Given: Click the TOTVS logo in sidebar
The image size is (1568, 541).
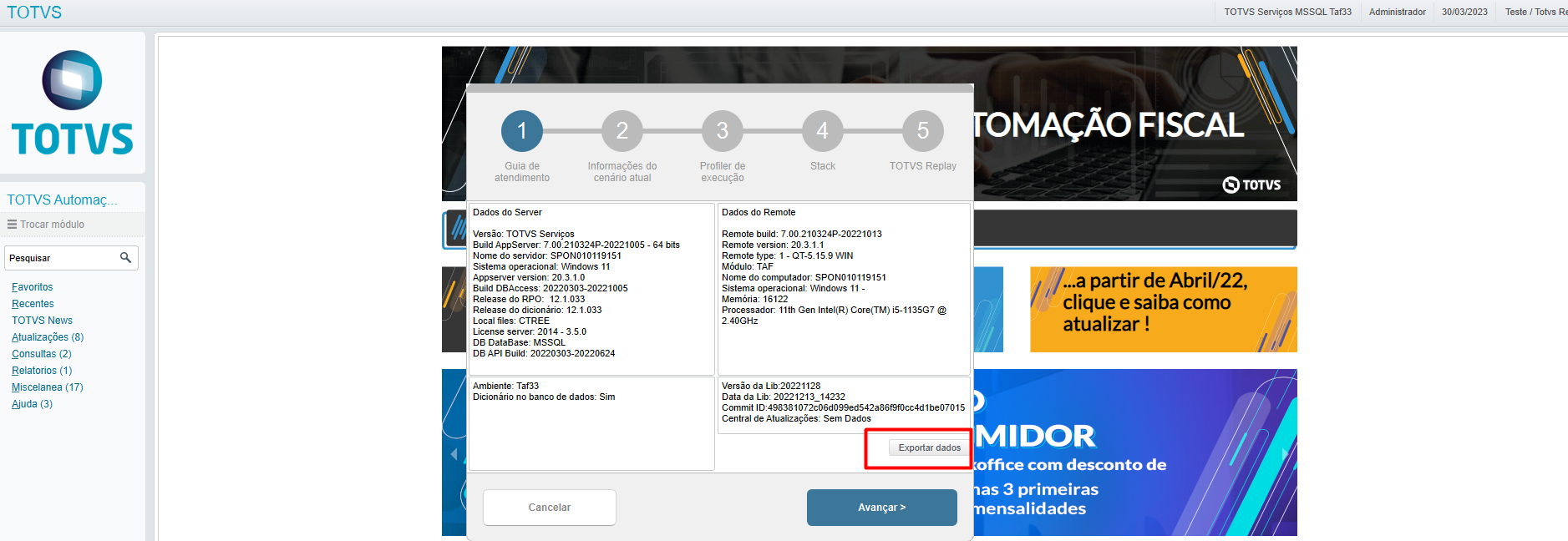Looking at the screenshot, I should (x=73, y=103).
